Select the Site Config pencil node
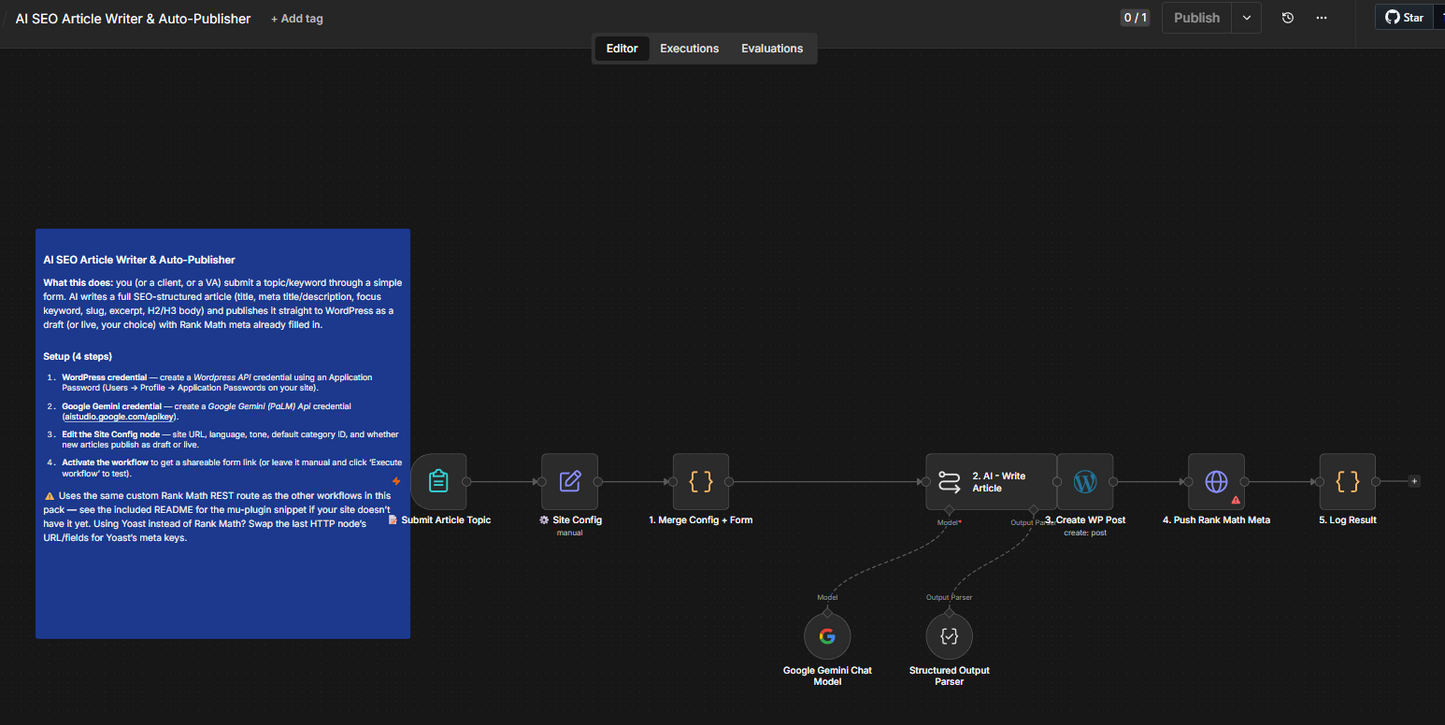Image resolution: width=1445 pixels, height=725 pixels. pyautogui.click(x=570, y=482)
